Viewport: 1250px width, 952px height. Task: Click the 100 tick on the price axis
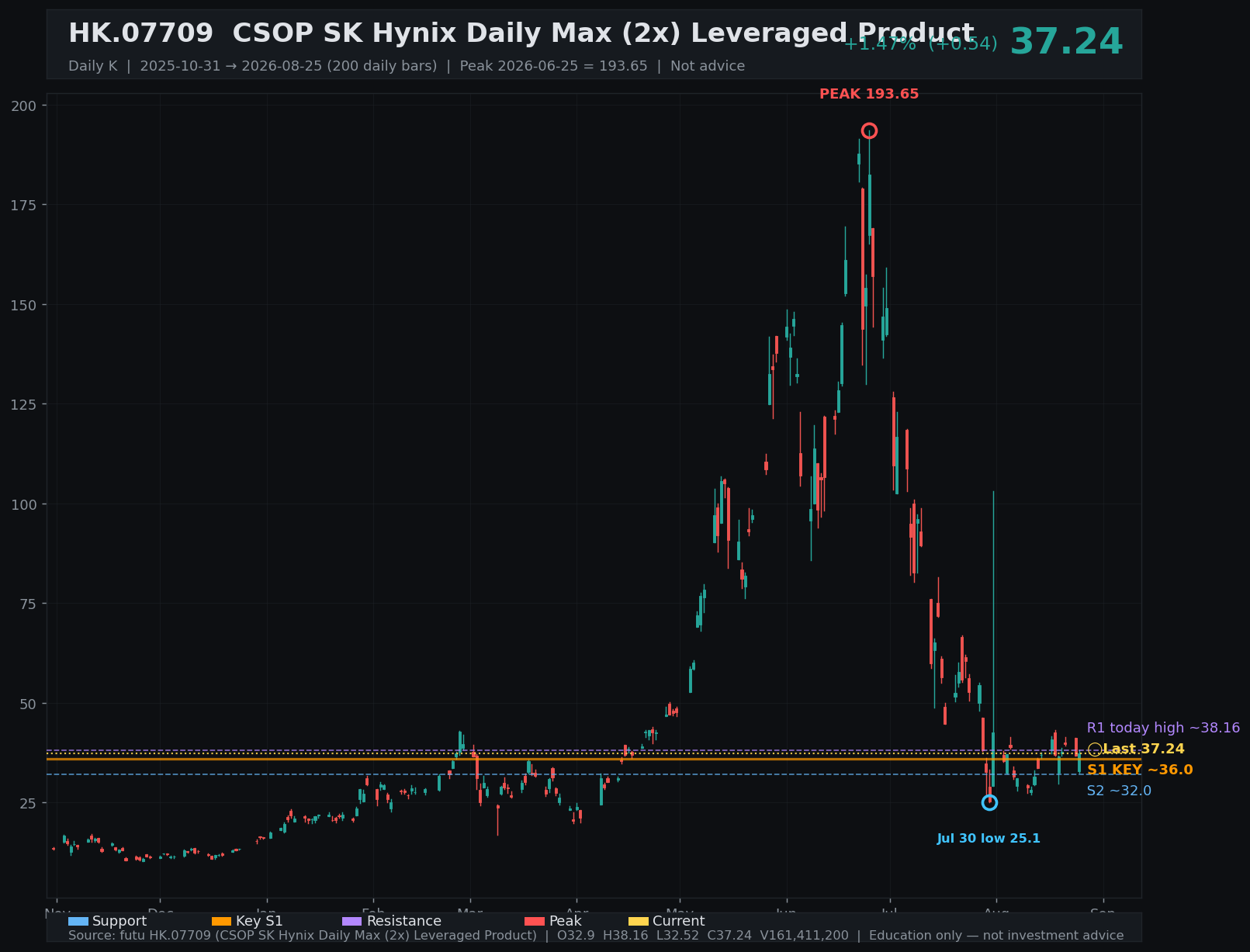(x=25, y=504)
